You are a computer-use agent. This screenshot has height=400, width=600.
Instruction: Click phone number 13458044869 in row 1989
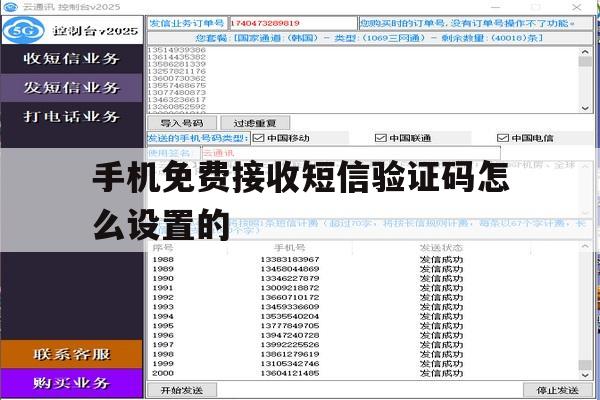pyautogui.click(x=290, y=269)
